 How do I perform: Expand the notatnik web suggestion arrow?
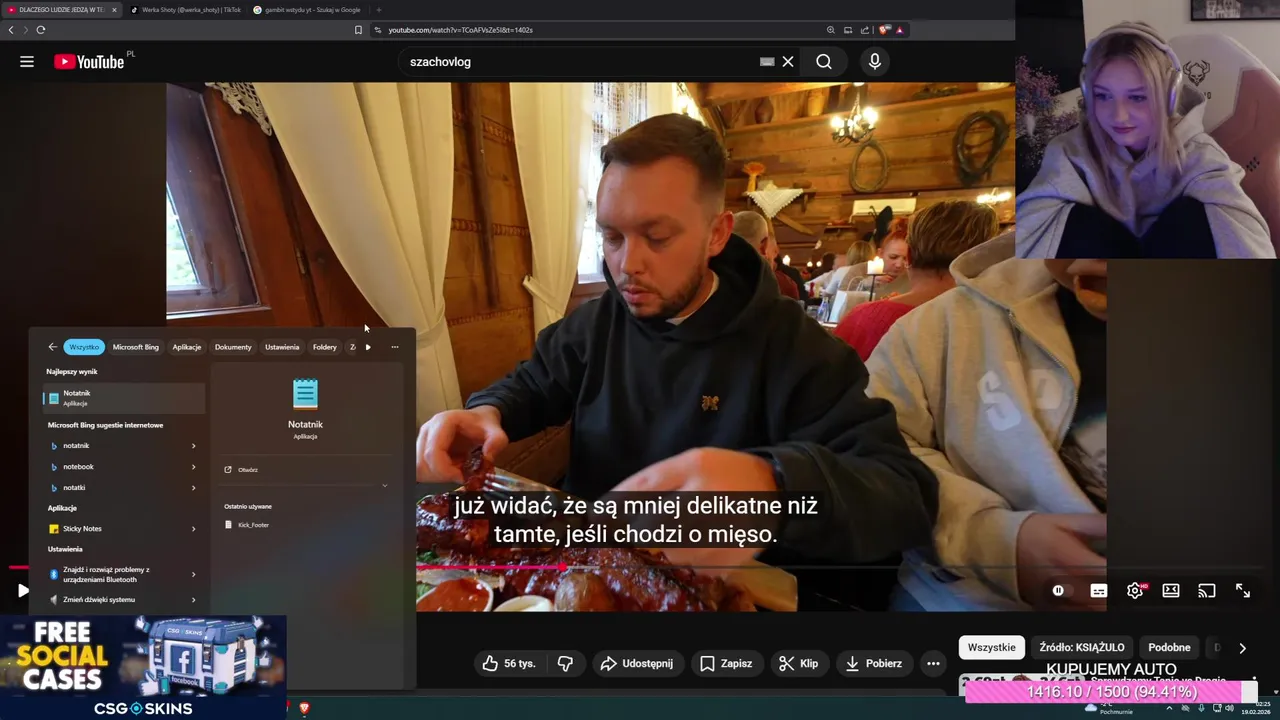193,446
